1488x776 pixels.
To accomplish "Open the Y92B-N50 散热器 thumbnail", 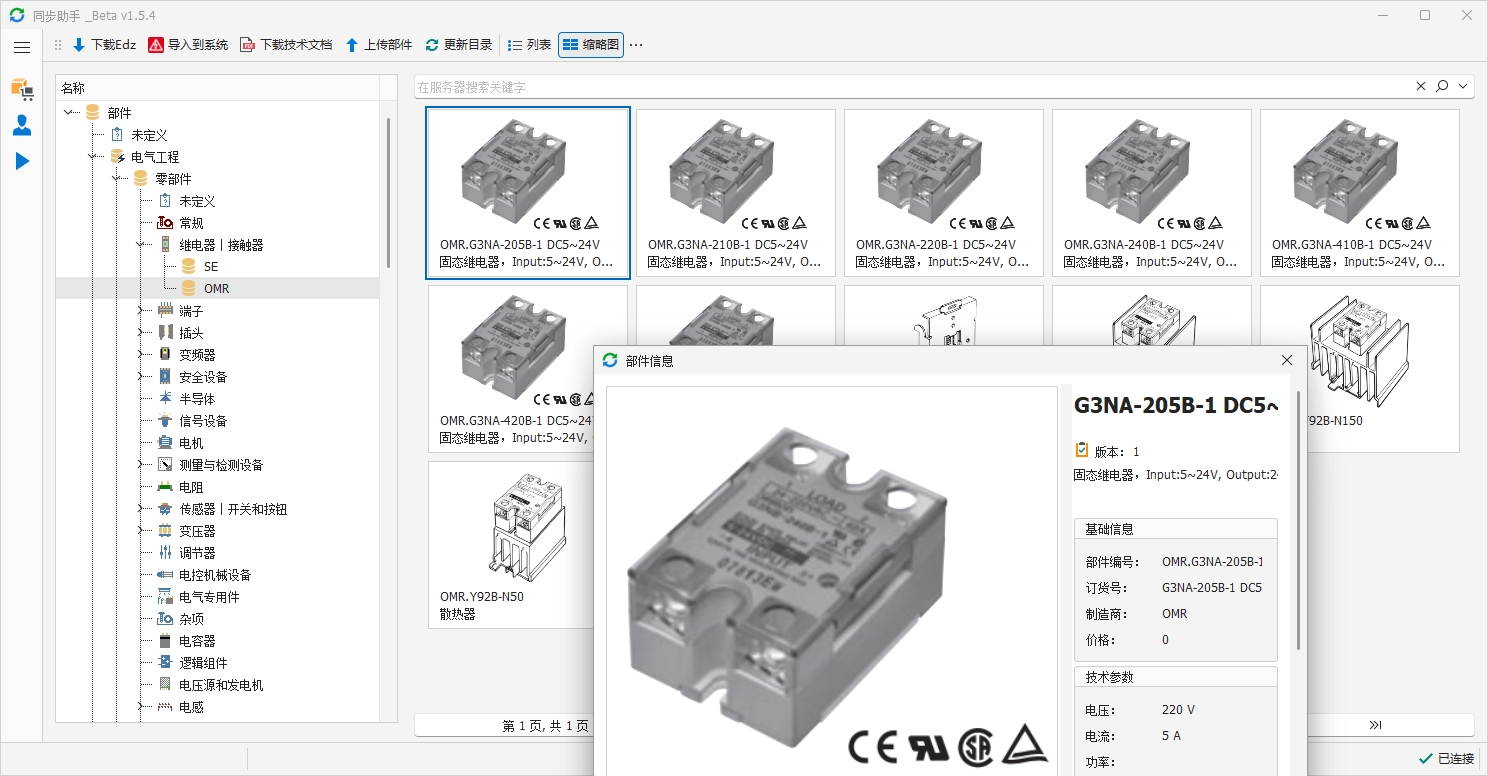I will coord(510,544).
